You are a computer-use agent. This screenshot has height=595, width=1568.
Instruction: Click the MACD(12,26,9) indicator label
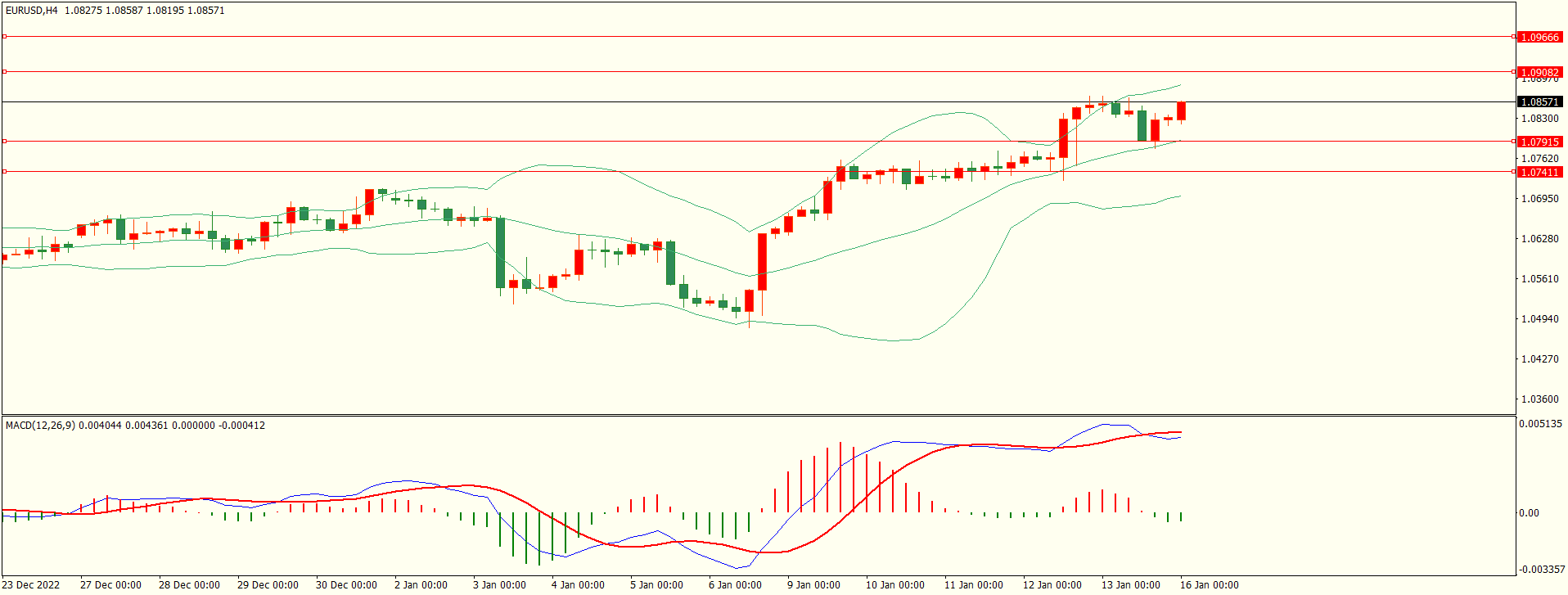[39, 426]
